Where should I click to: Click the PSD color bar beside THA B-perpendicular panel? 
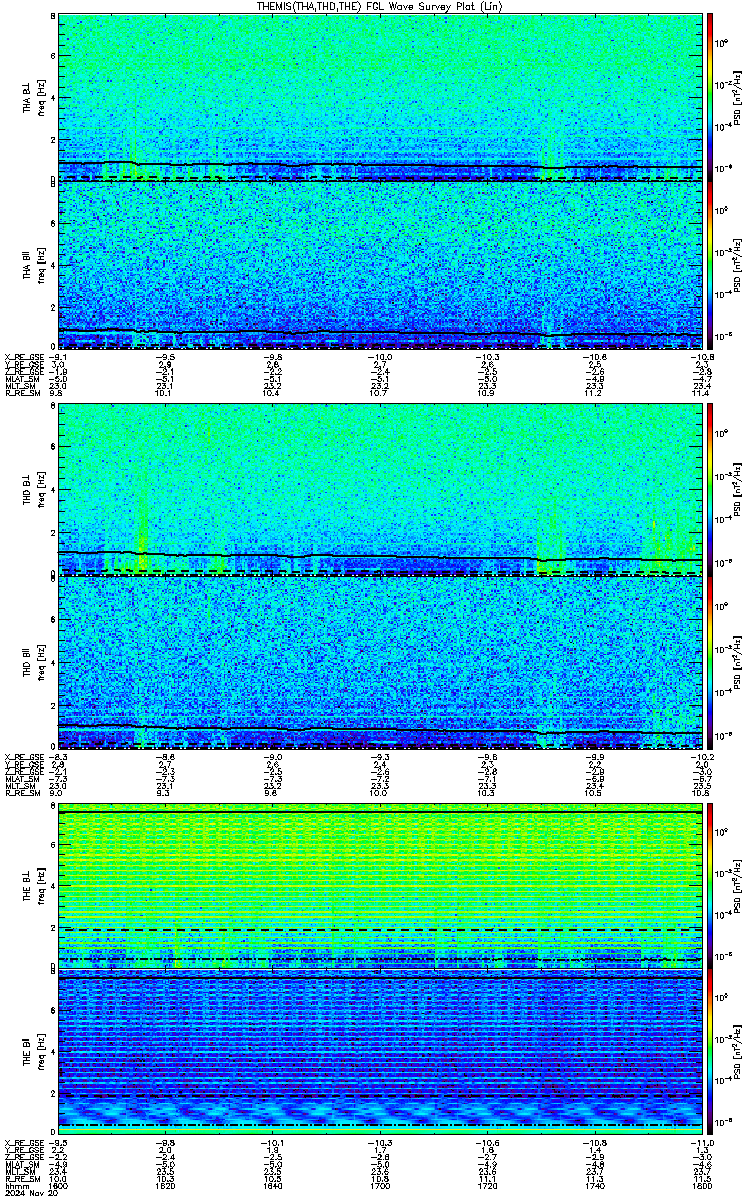pyautogui.click(x=710, y=97)
